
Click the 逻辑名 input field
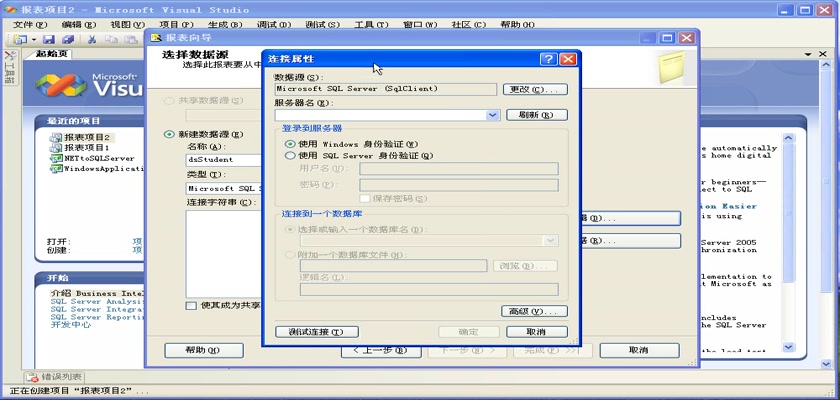pyautogui.click(x=429, y=290)
